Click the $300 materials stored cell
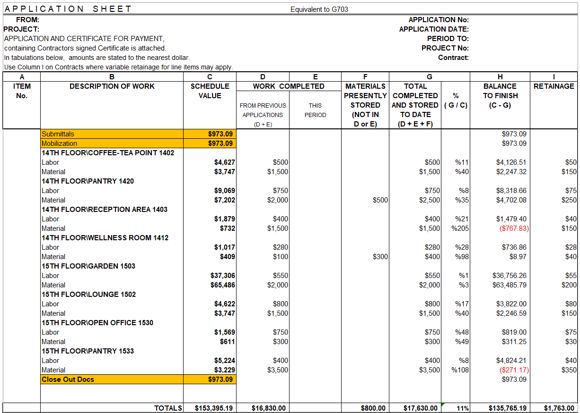This screenshot has height=413, width=580. 380,257
